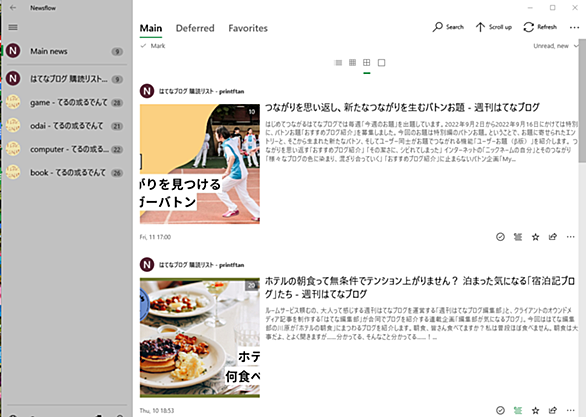Open the 'game - てるの成るでんて' feed

point(66,102)
